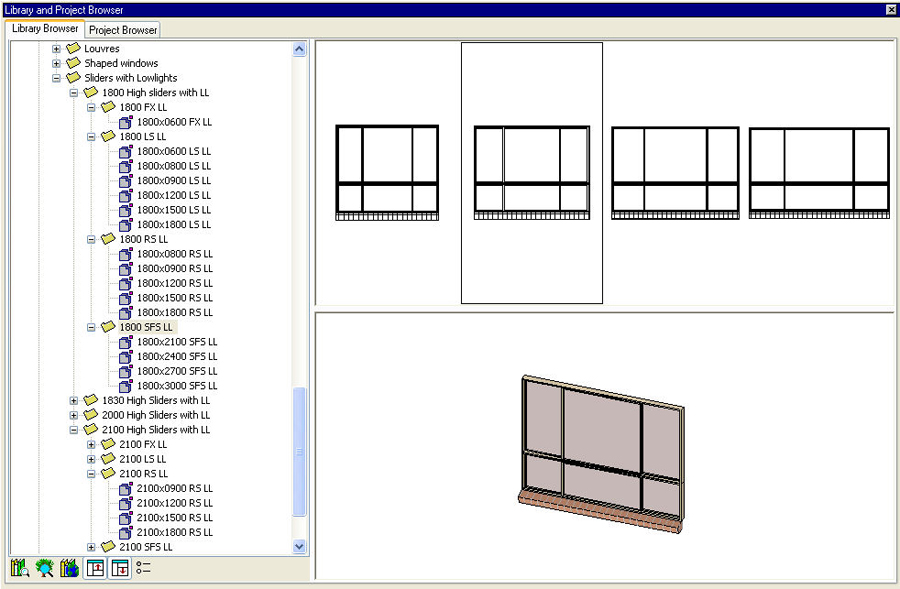The image size is (900, 589).
Task: Click the library search icon with books
Action: coord(19,568)
